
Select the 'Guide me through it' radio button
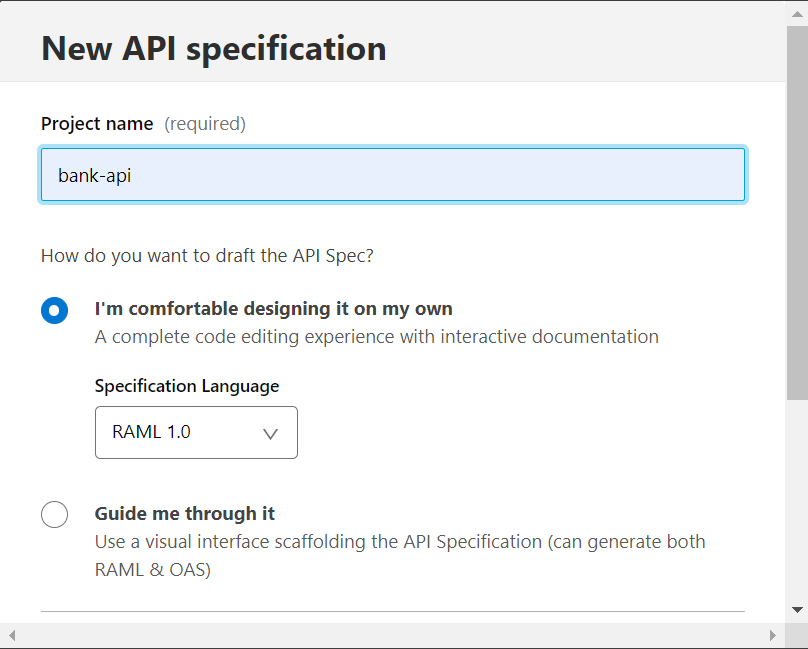(x=55, y=515)
